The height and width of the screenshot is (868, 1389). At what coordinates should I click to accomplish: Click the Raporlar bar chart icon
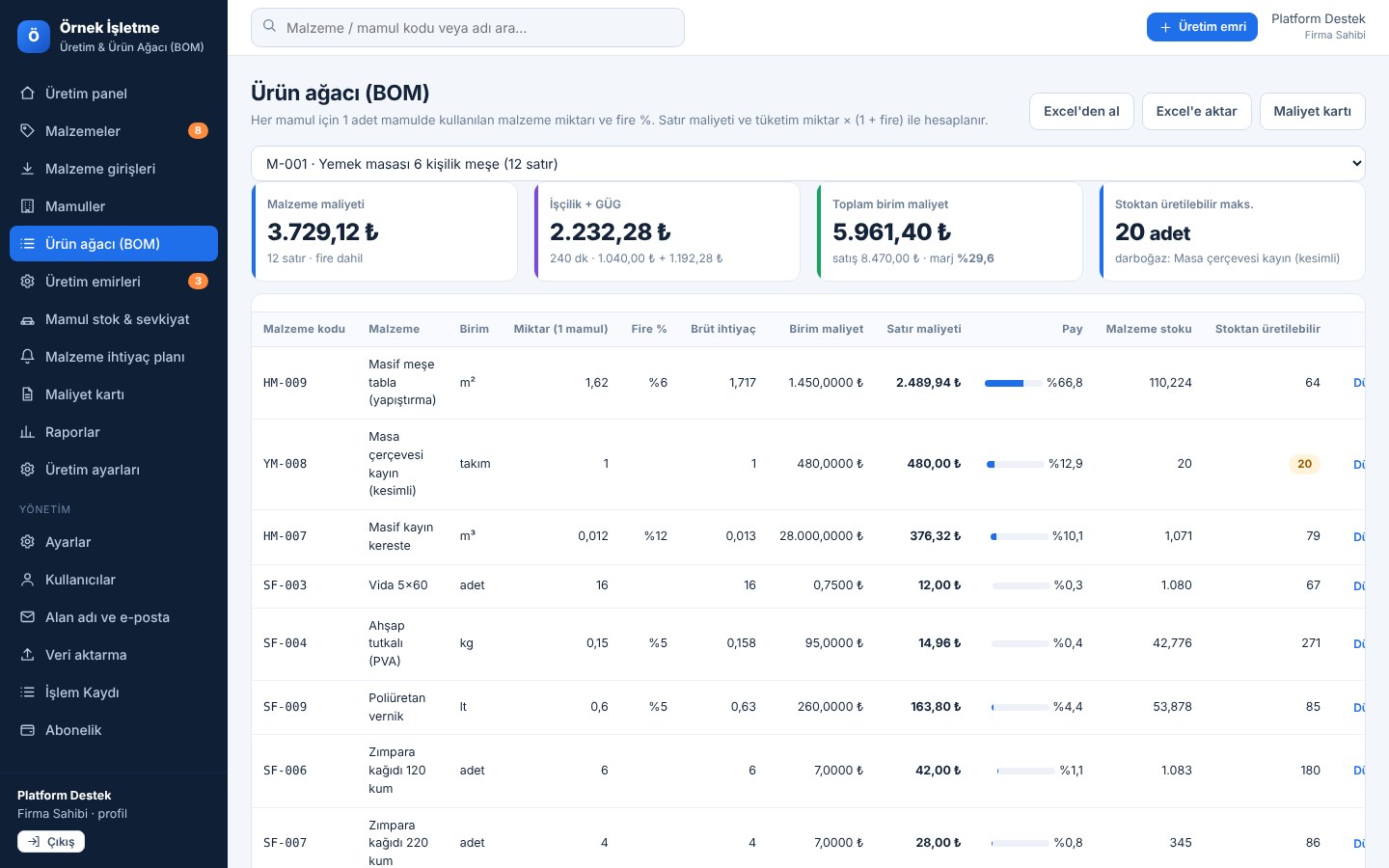click(28, 432)
